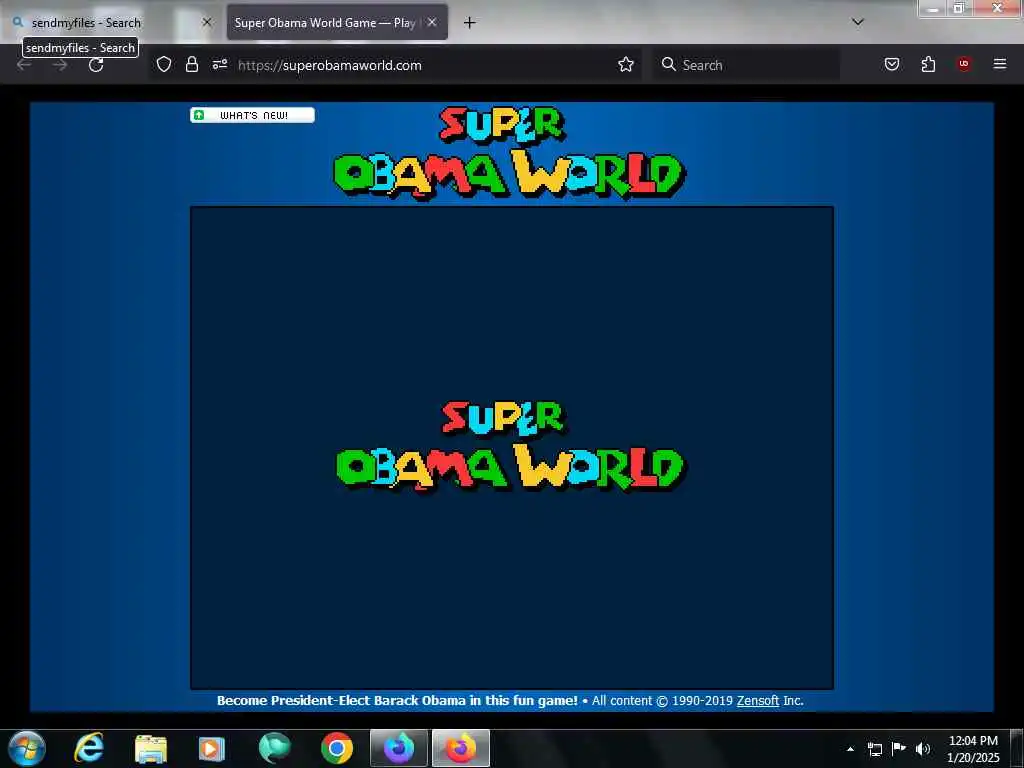Open the Firefox hamburger menu
Screen dimensions: 1024x768
coord(999,64)
